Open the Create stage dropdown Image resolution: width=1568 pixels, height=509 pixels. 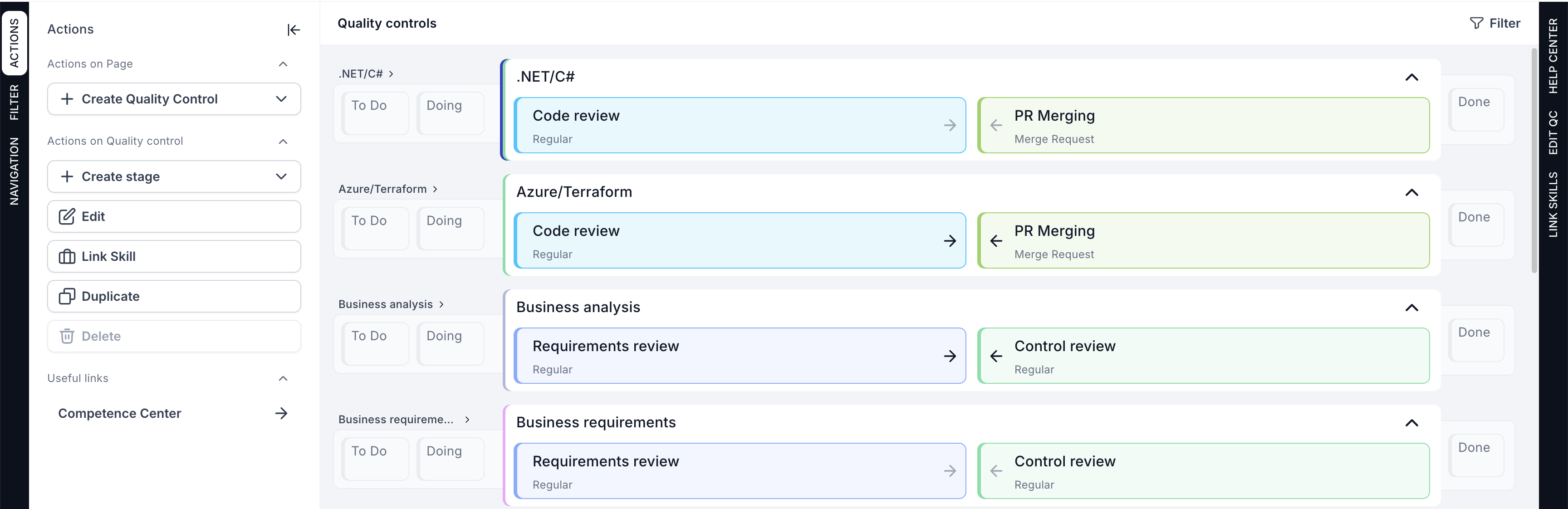(280, 176)
